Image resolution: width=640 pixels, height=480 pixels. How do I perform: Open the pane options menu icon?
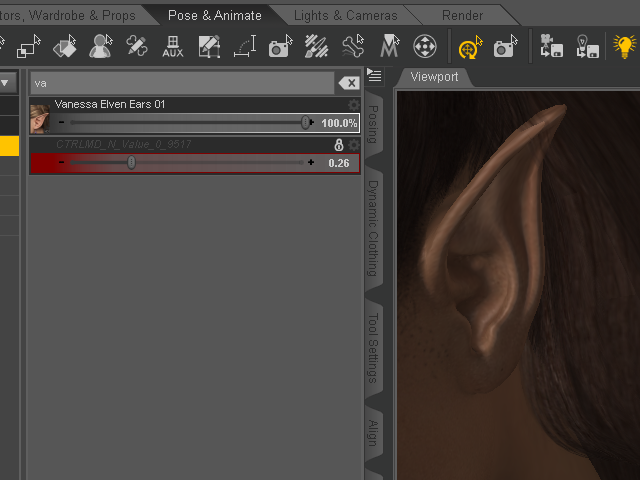374,75
